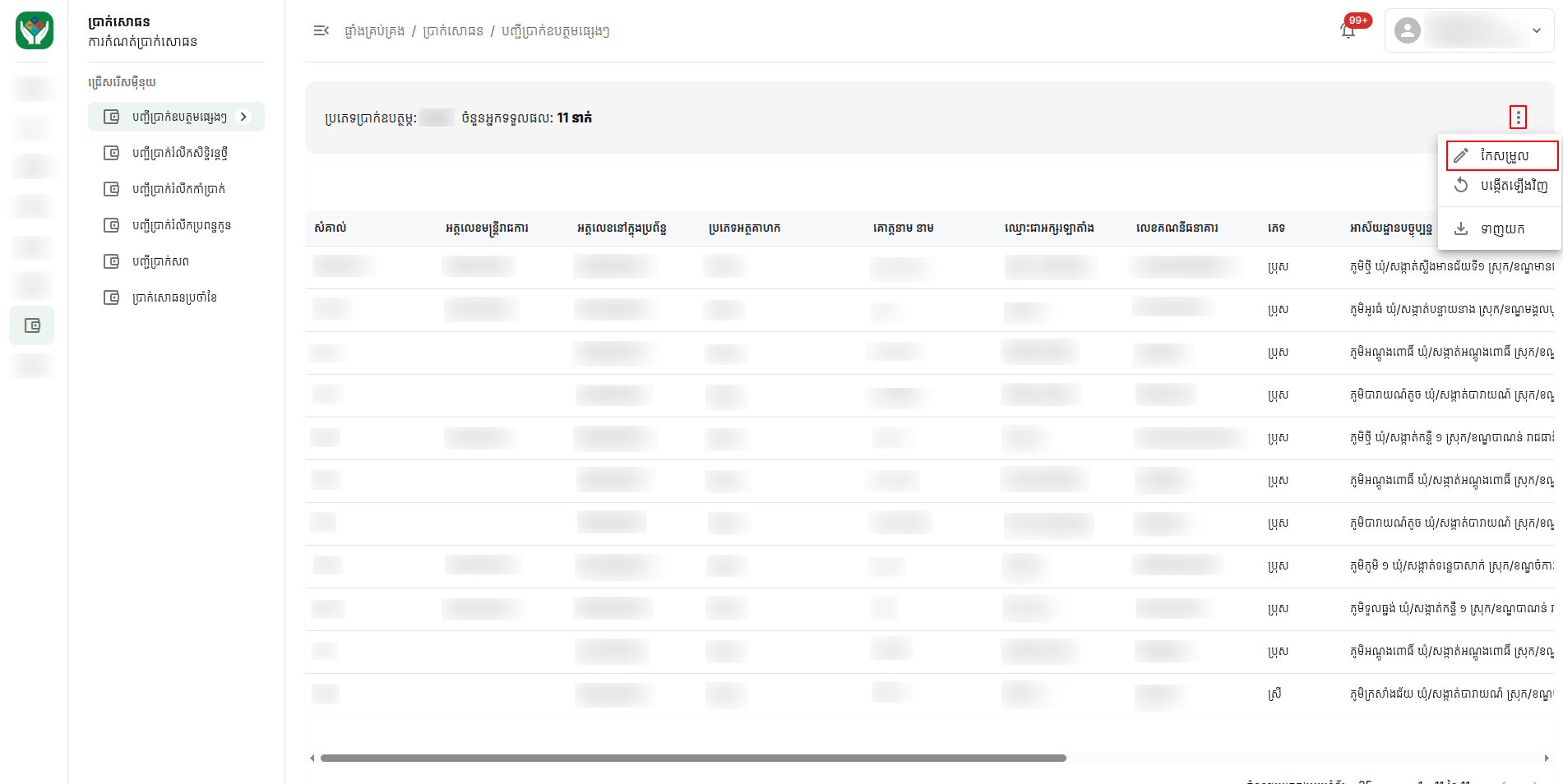The image size is (1563, 784).
Task: Click the ភេទ column header
Action: coord(1276,228)
